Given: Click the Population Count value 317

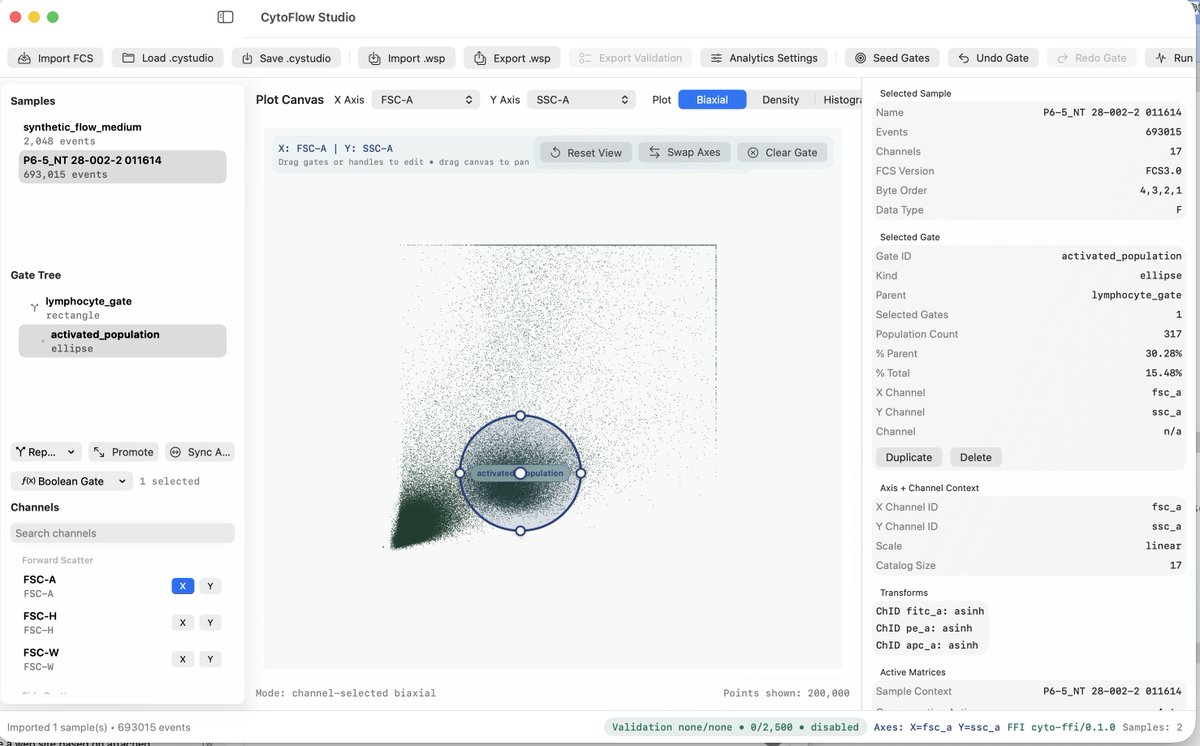Looking at the screenshot, I should coord(1172,334).
